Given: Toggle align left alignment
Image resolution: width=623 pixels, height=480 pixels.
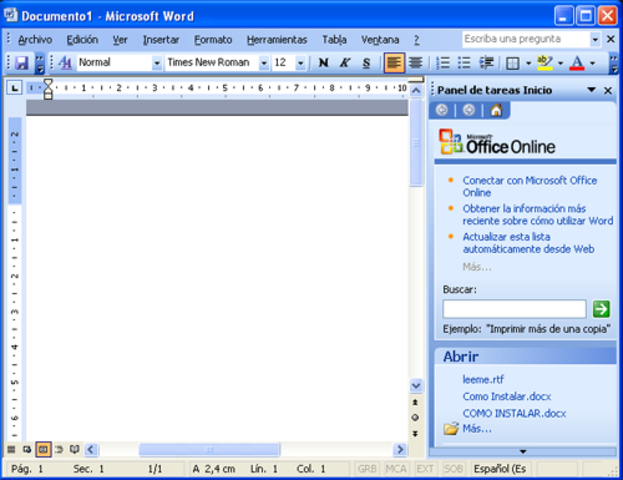Looking at the screenshot, I should click(x=394, y=63).
